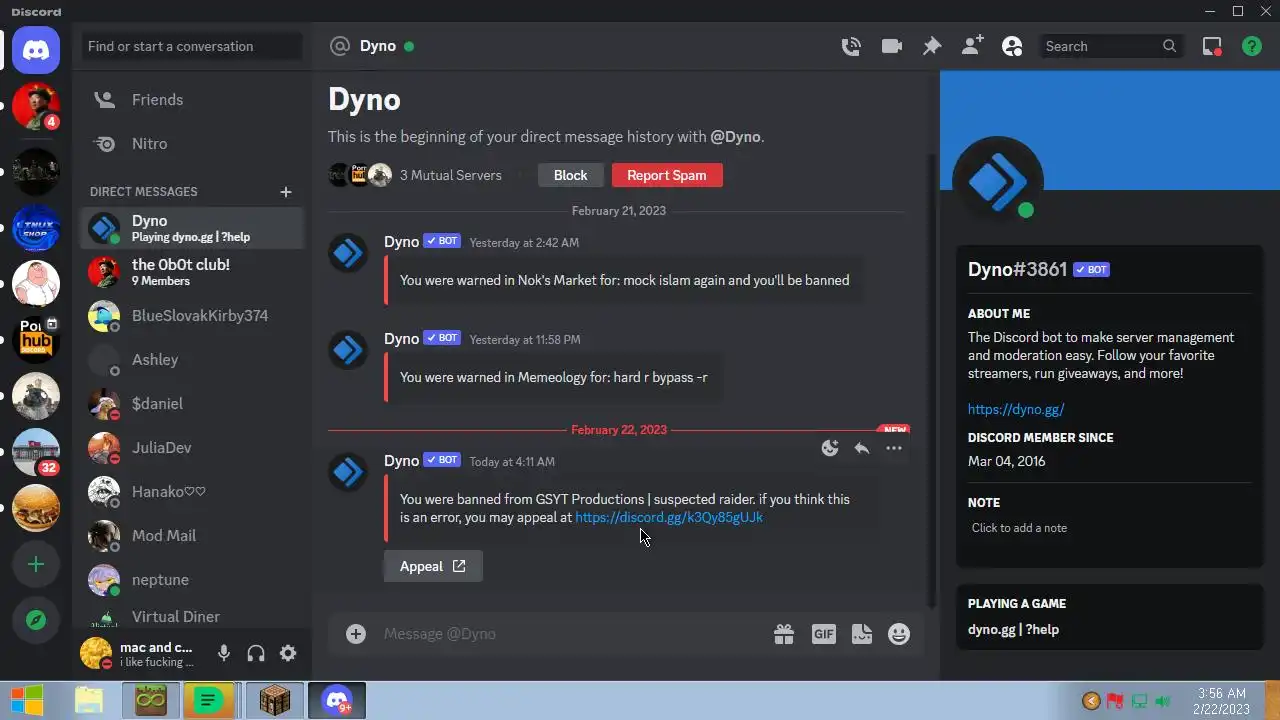
Task: Open the green help icon
Action: click(1251, 46)
